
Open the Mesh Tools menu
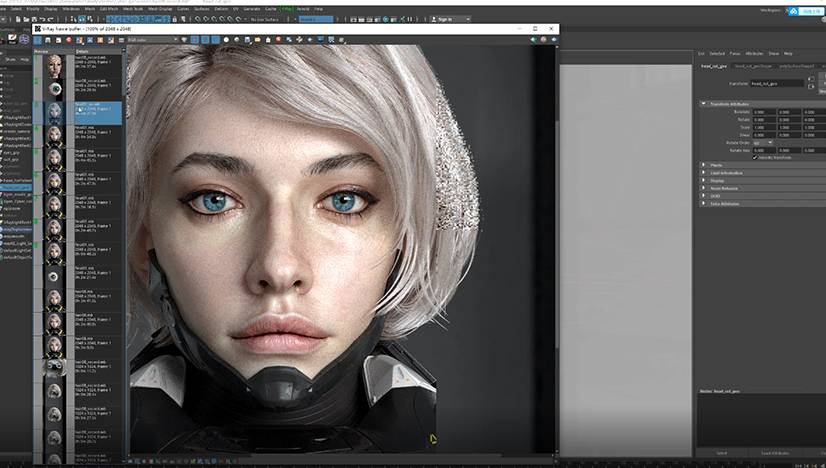tap(133, 9)
